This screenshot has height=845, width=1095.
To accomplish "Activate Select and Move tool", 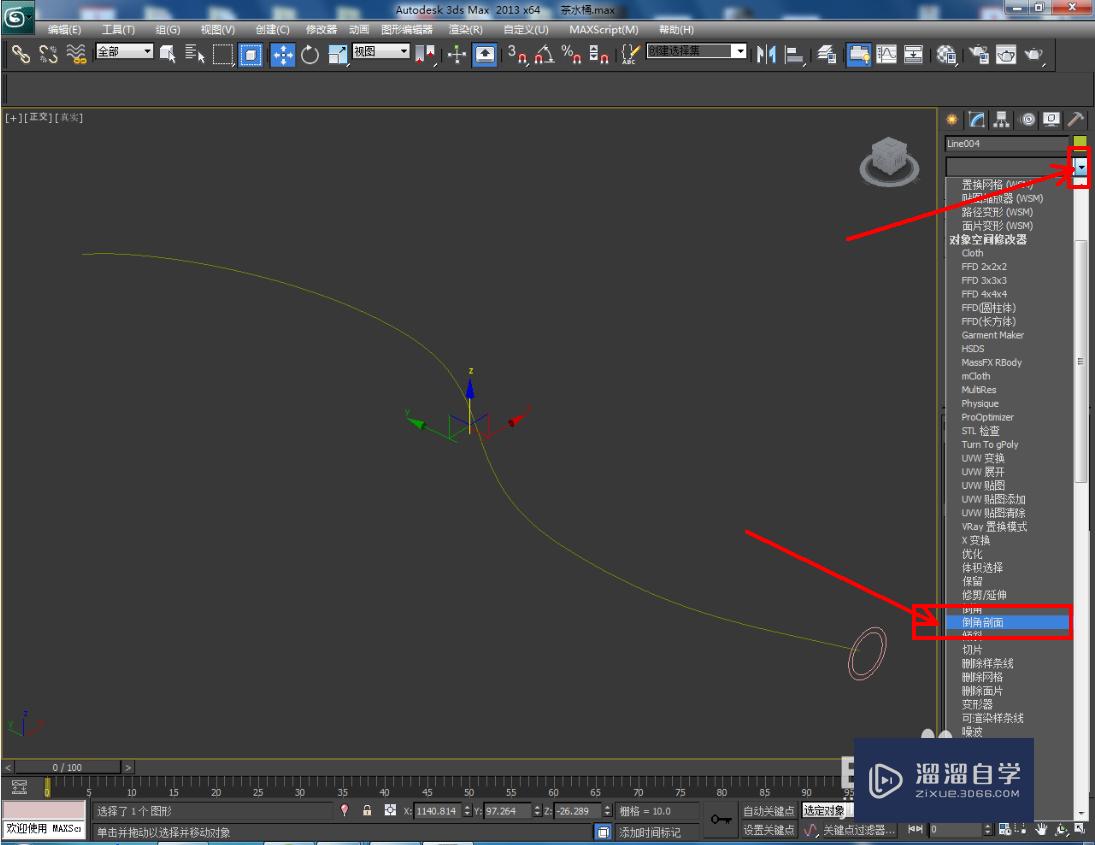I will tap(282, 54).
